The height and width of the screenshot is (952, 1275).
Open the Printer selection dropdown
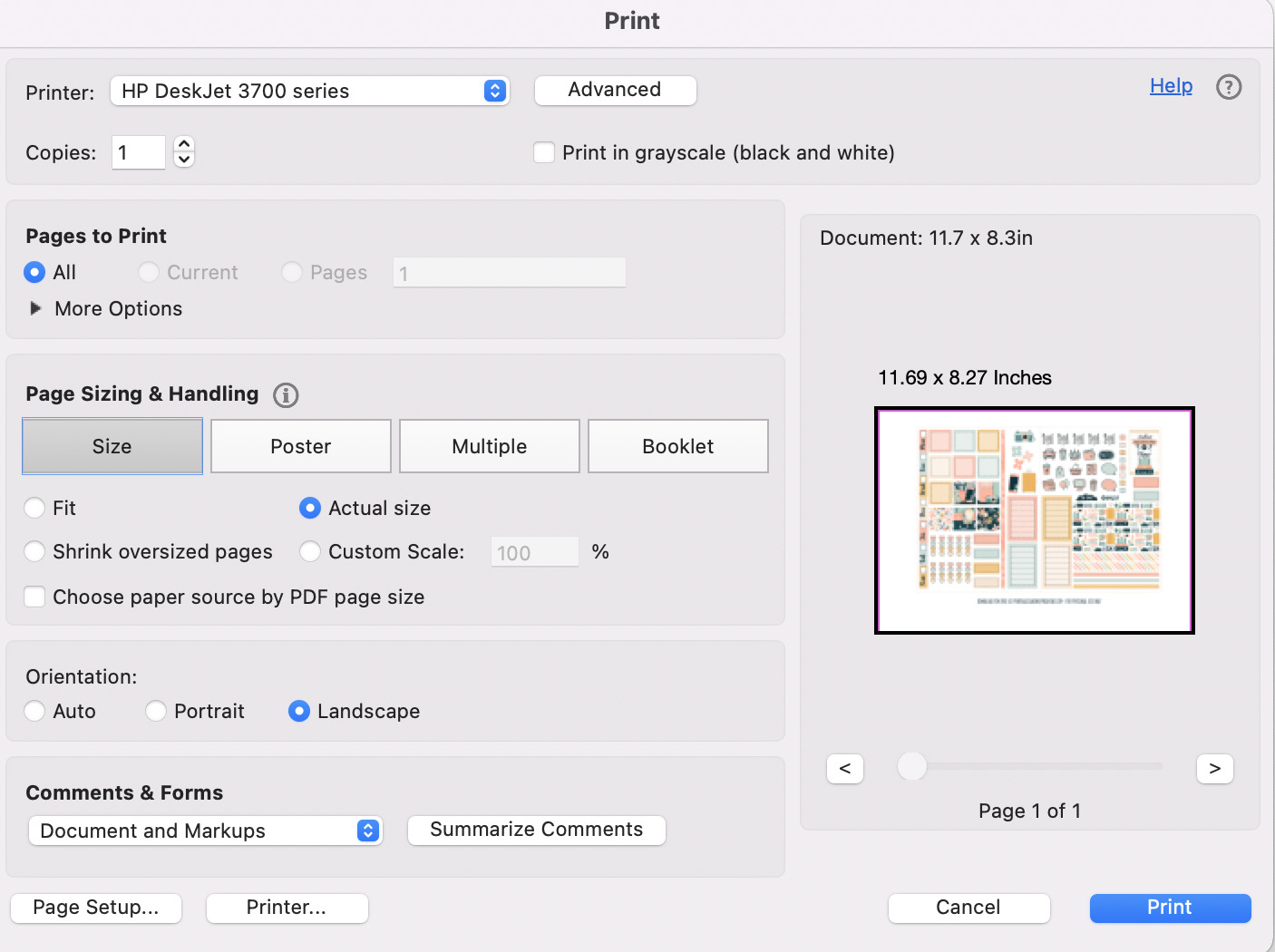pos(309,91)
